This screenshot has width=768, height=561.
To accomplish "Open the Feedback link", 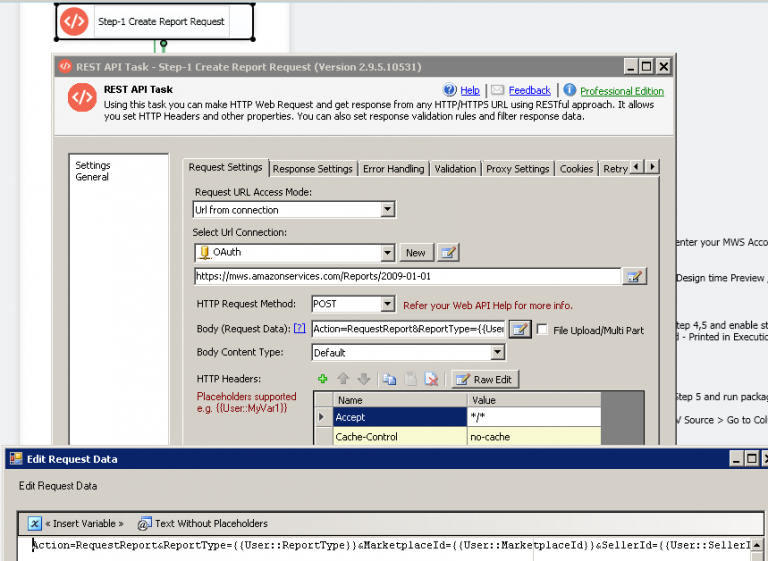I will 529,91.
